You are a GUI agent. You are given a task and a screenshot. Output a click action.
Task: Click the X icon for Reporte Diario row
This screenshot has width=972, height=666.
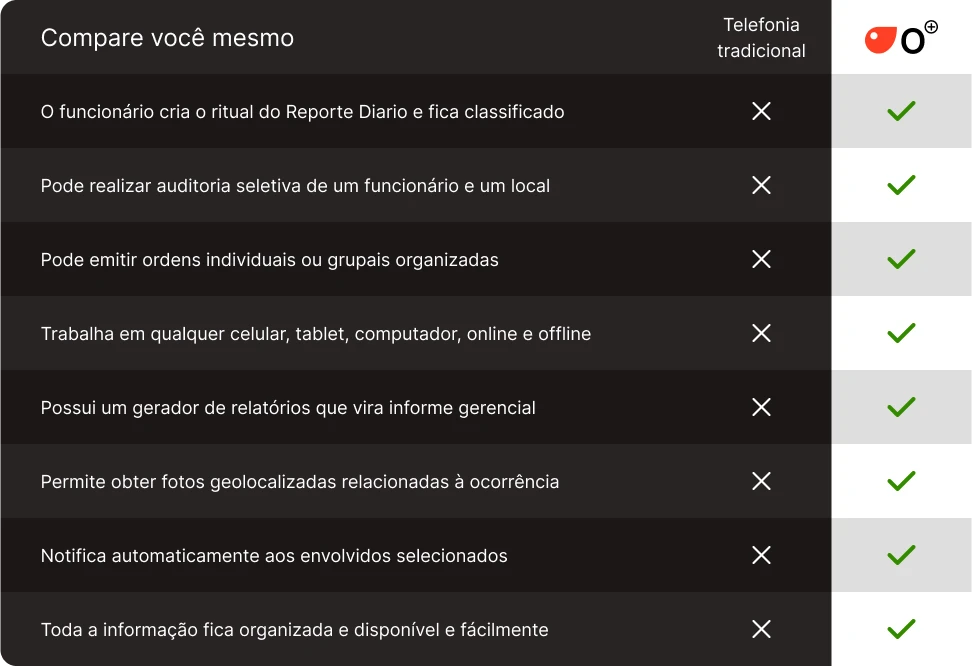[x=761, y=111]
